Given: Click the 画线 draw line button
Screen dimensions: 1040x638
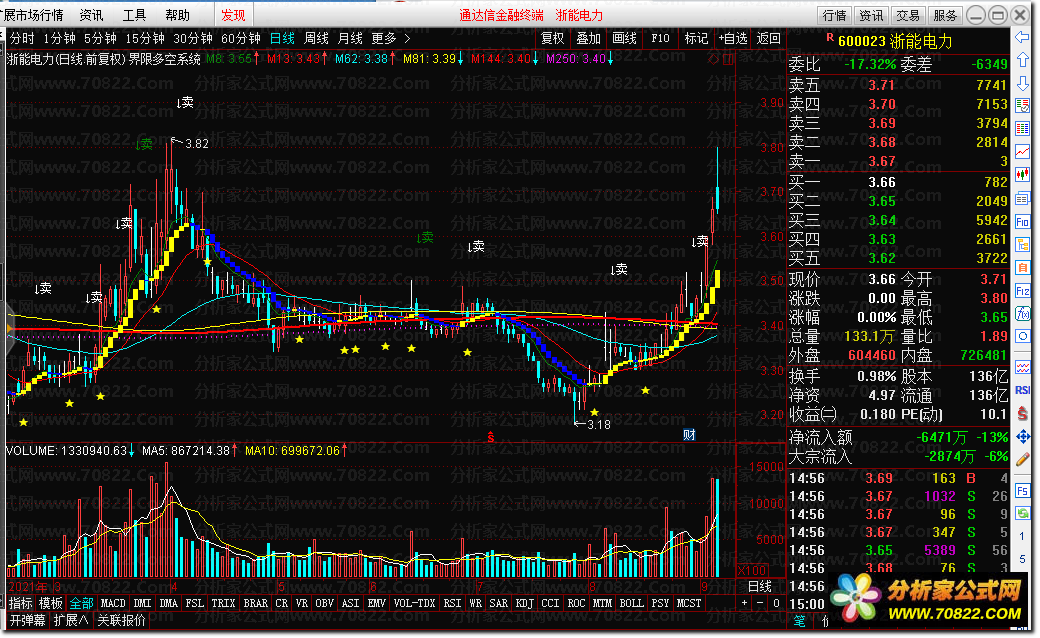Looking at the screenshot, I should pos(624,38).
